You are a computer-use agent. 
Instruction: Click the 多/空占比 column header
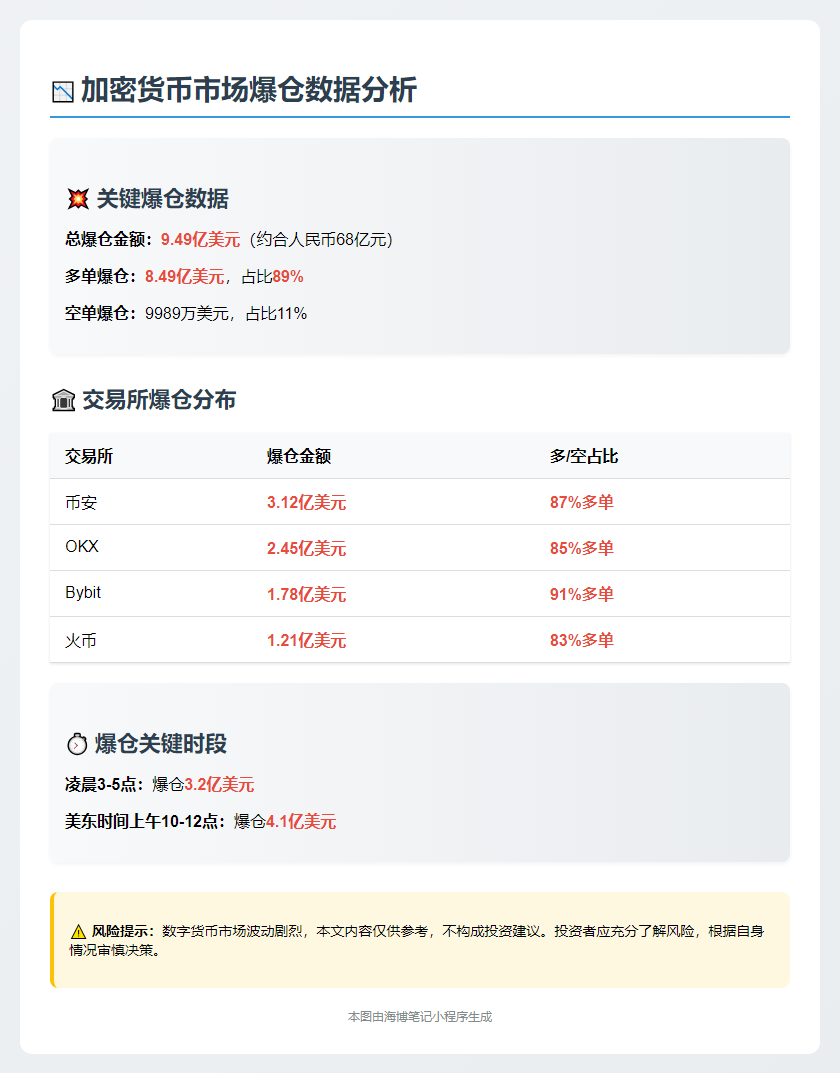coord(584,456)
